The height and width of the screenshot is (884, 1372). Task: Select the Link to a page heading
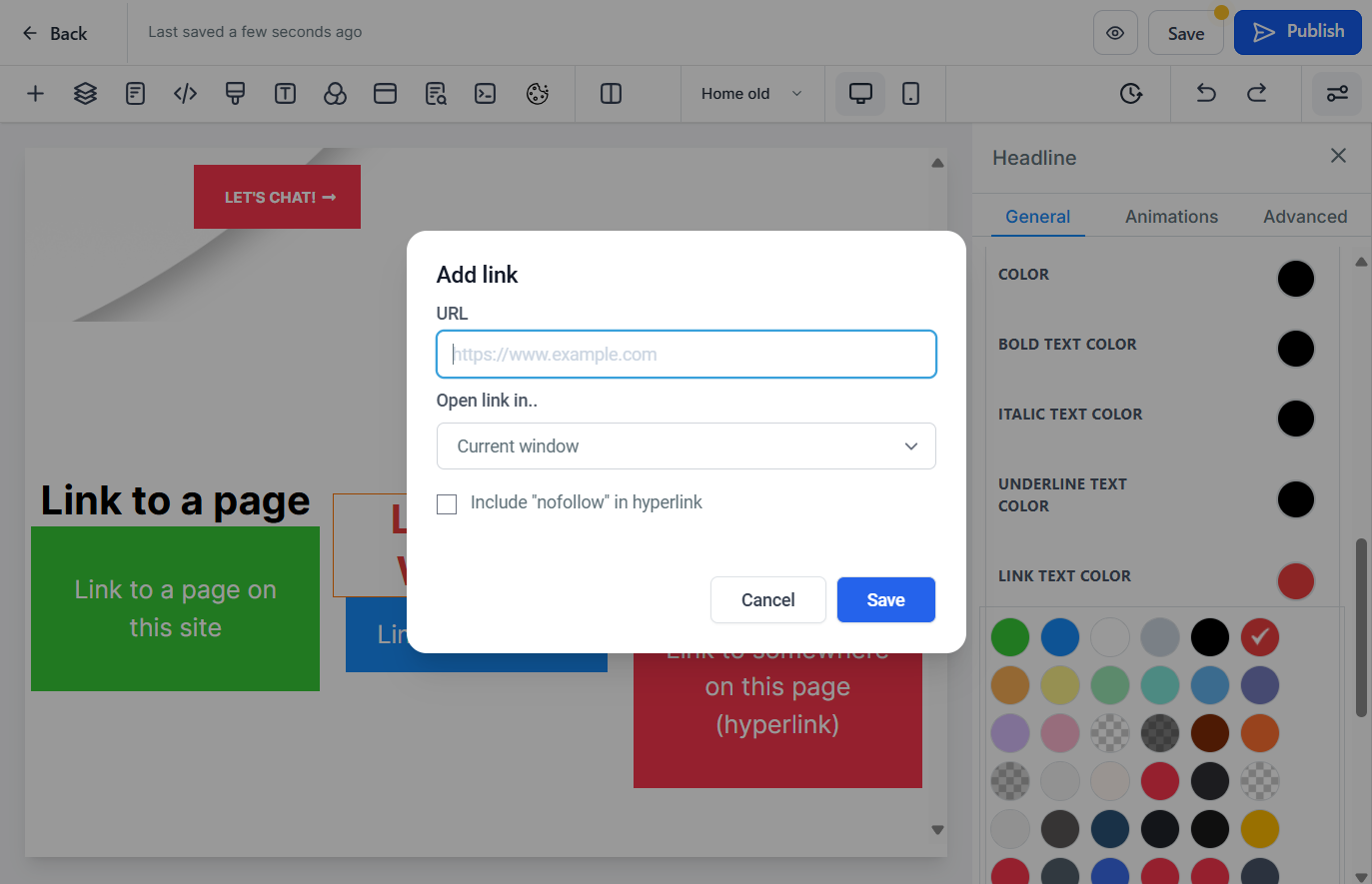(x=175, y=500)
